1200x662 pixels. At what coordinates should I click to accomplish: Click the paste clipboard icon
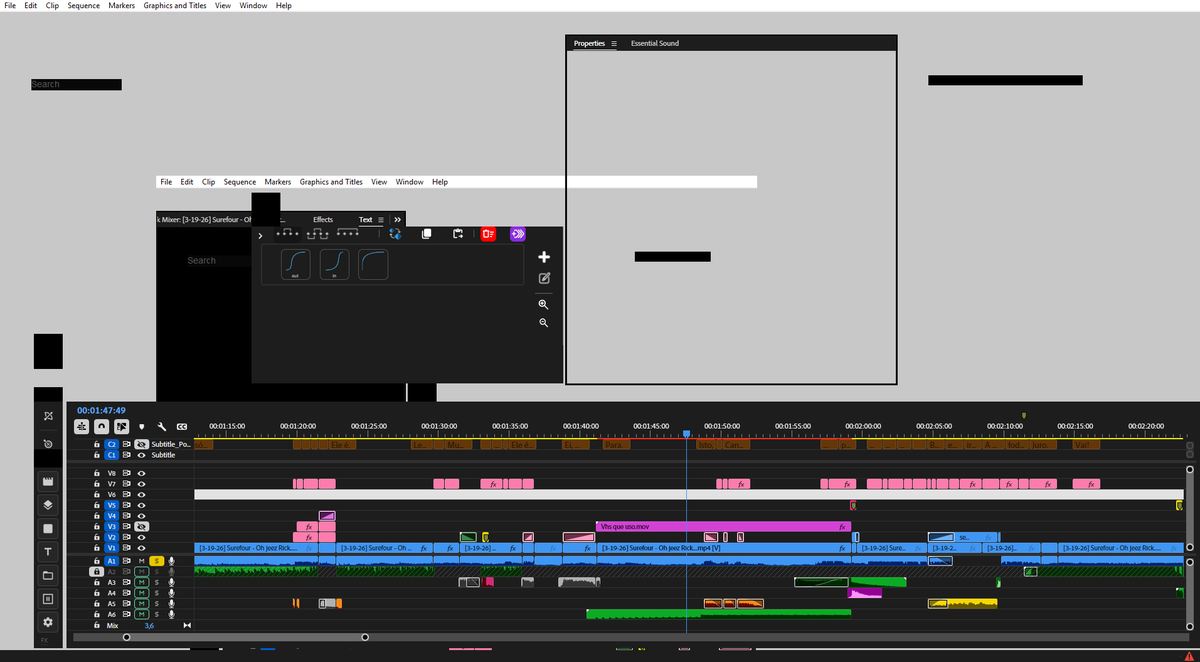[458, 234]
